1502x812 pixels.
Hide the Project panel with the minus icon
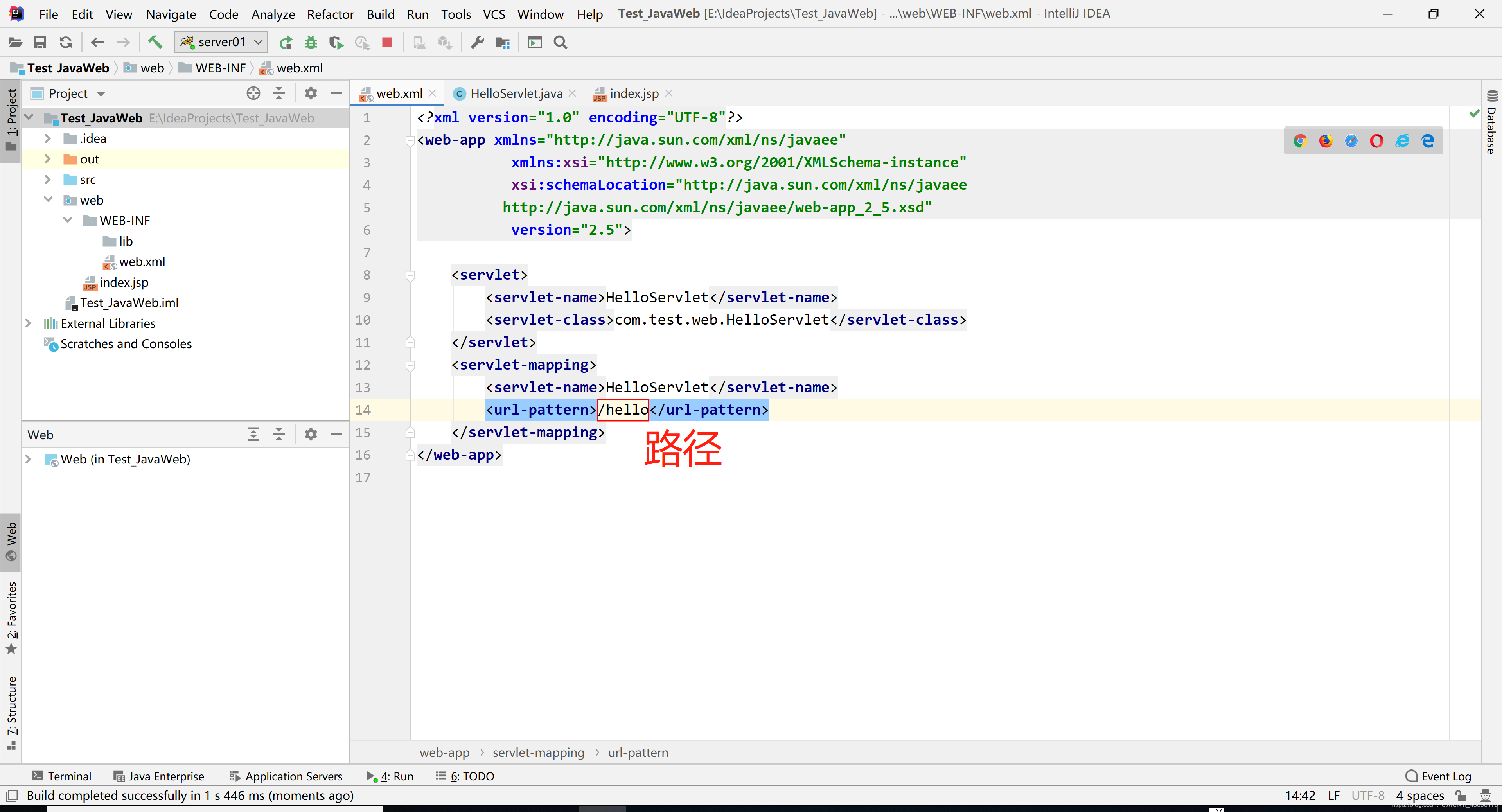(336, 93)
